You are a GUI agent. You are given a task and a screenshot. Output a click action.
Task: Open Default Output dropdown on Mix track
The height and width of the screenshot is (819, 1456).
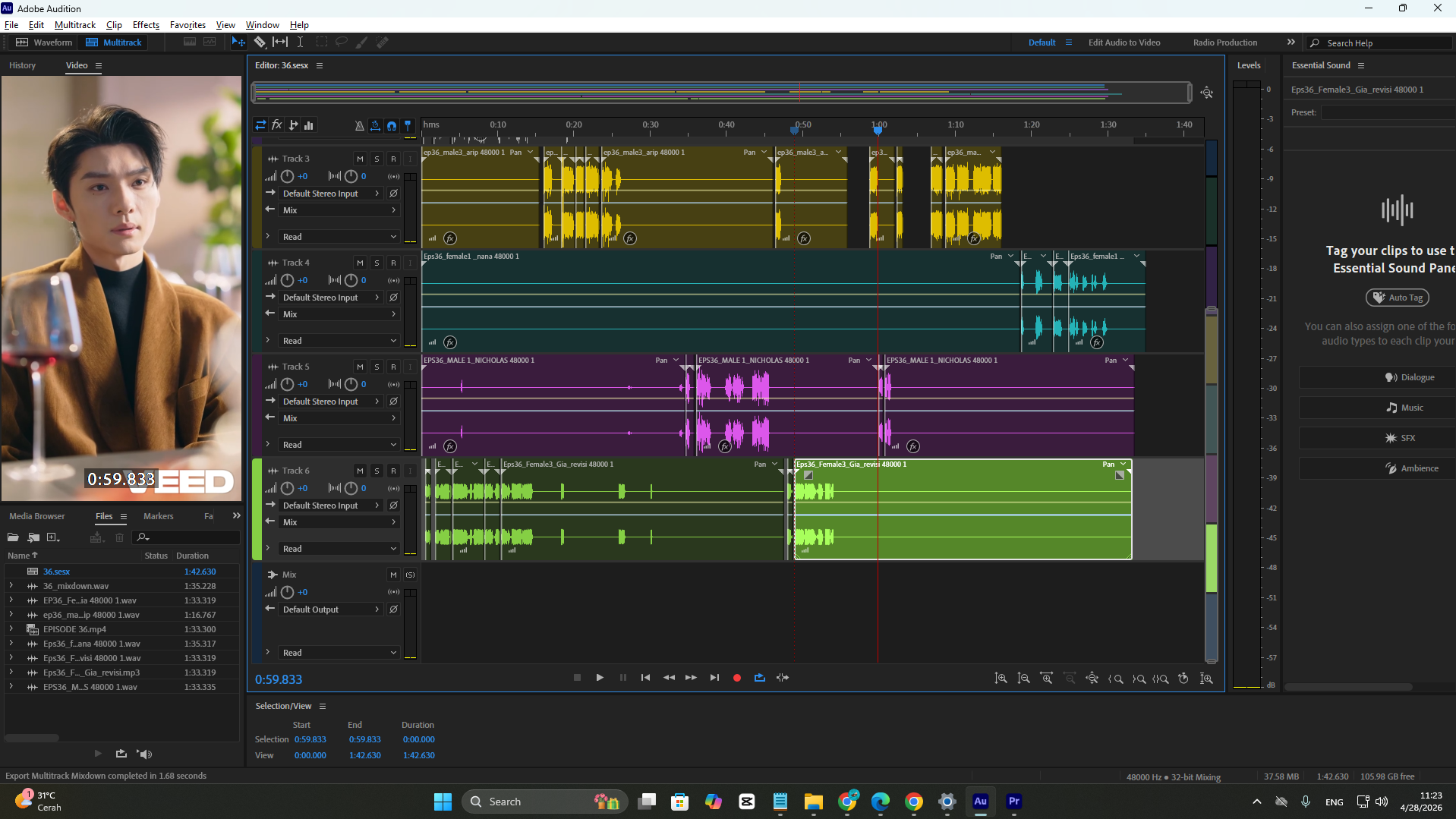click(x=331, y=610)
